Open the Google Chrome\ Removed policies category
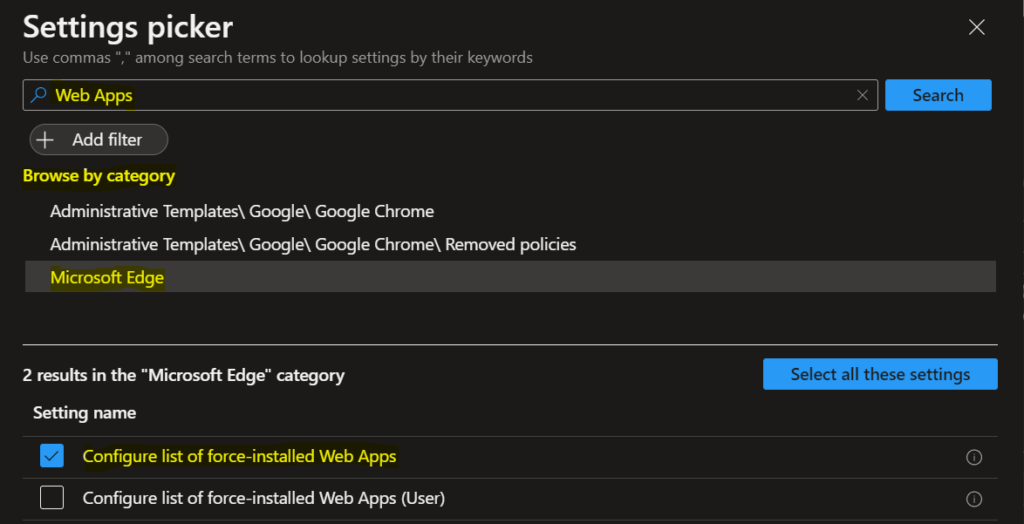The height and width of the screenshot is (524, 1024). 313,244
